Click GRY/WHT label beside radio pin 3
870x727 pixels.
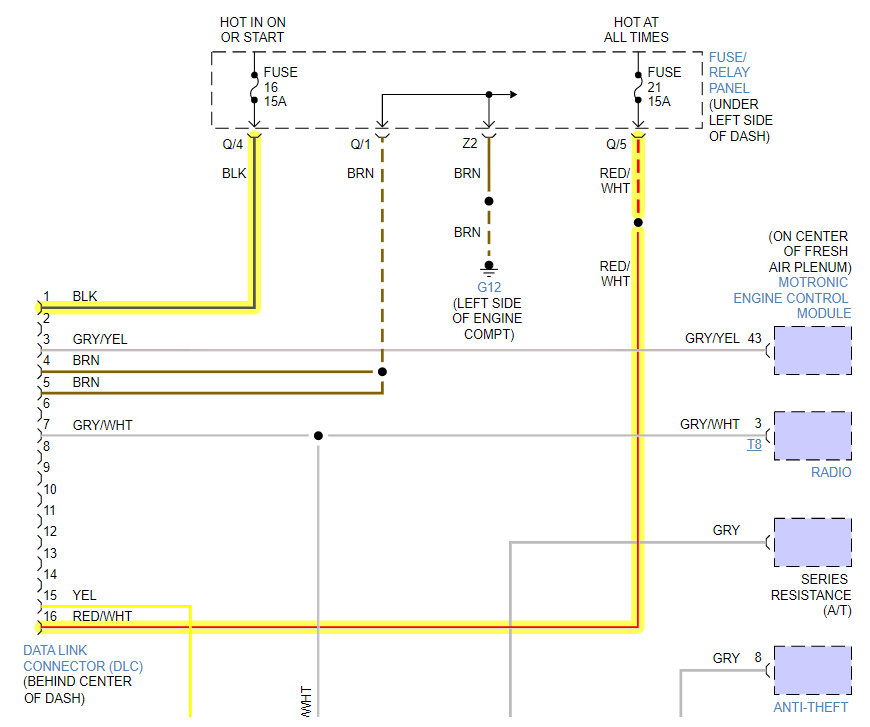click(710, 425)
